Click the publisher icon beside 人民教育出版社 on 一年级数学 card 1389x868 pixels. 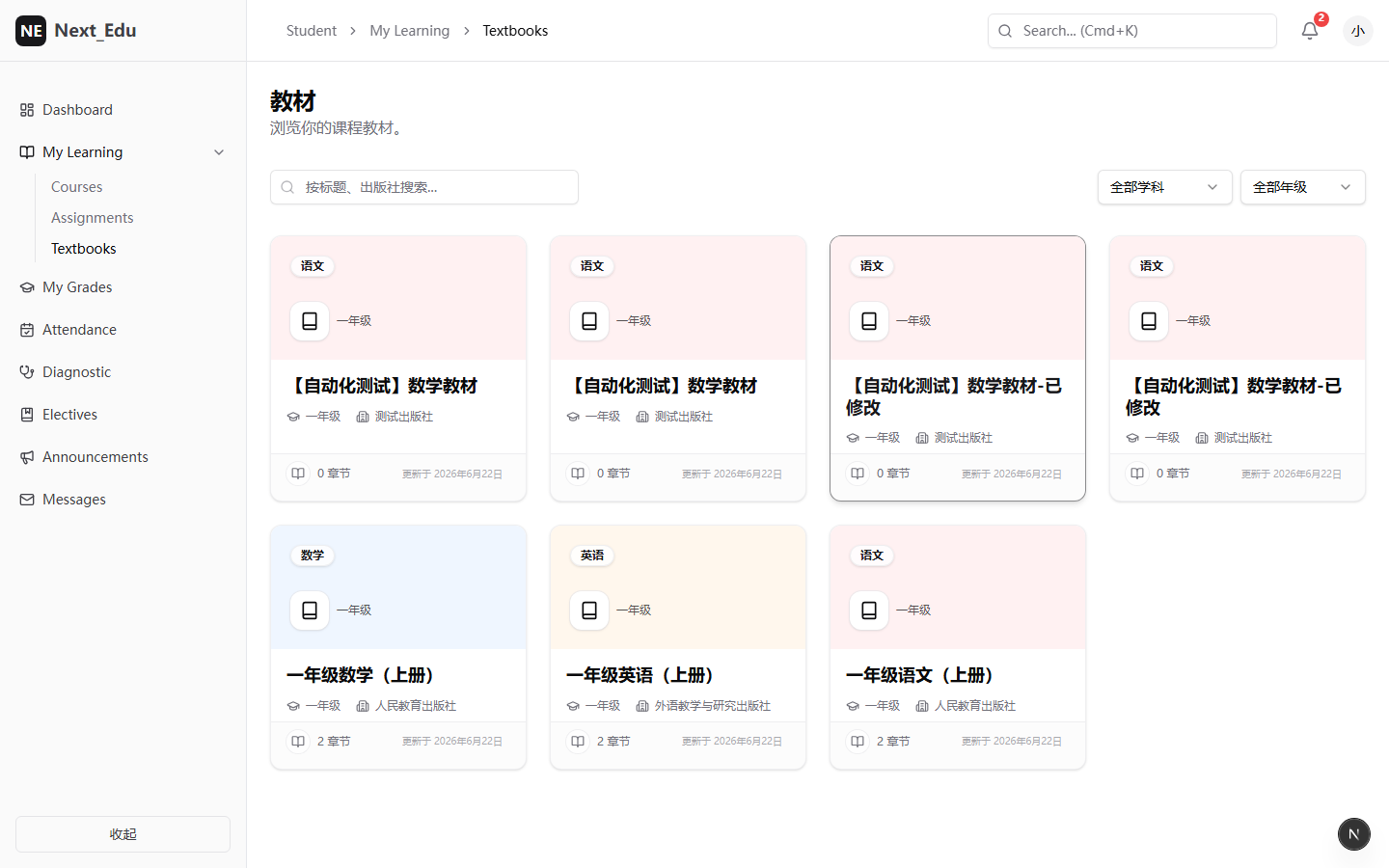click(363, 706)
